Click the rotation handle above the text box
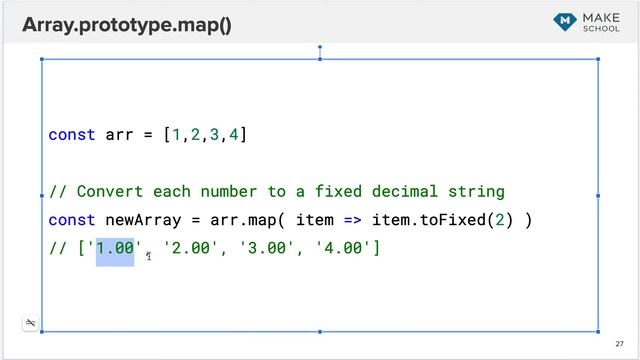 pos(320,47)
